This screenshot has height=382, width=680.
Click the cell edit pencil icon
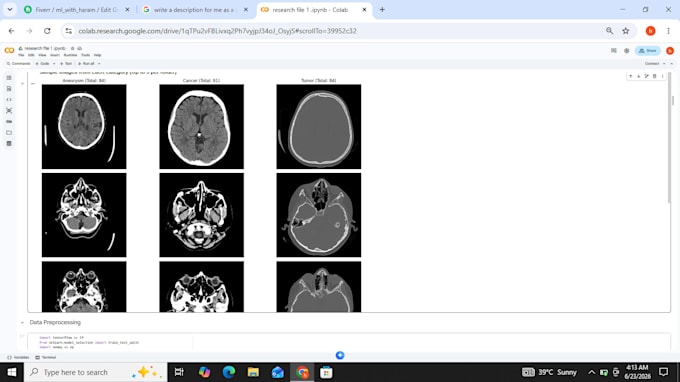[x=647, y=76]
